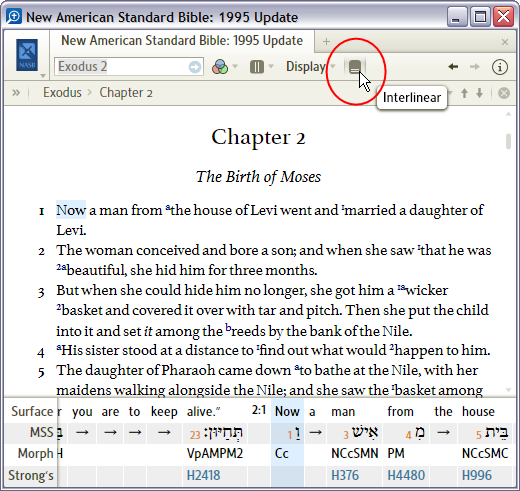Open Strong's number H2418

pyautogui.click(x=203, y=476)
